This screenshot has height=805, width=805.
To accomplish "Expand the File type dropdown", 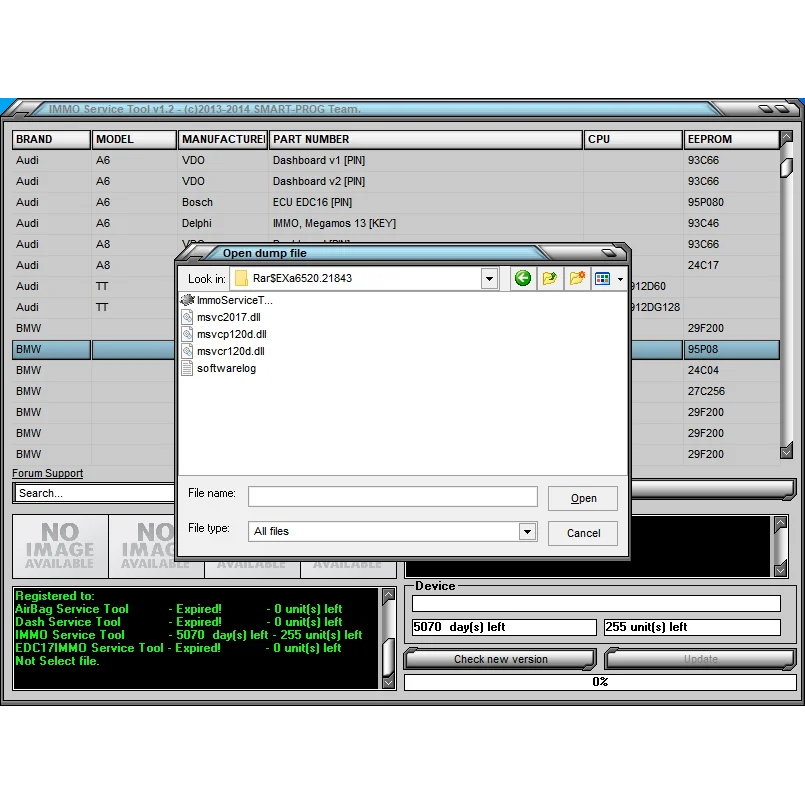I will [527, 531].
